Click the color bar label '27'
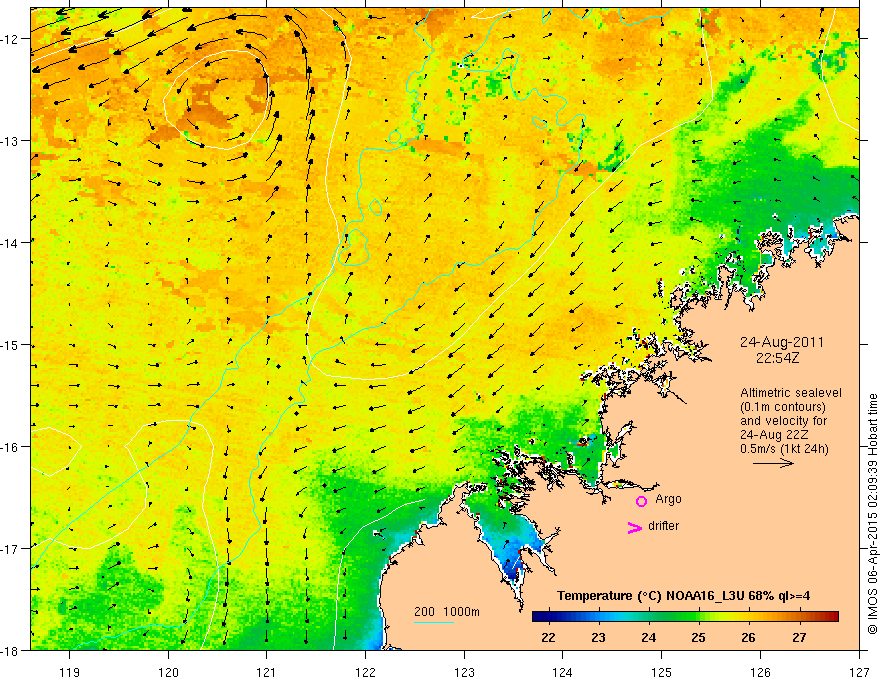The width and height of the screenshot is (880, 680). pos(799,637)
